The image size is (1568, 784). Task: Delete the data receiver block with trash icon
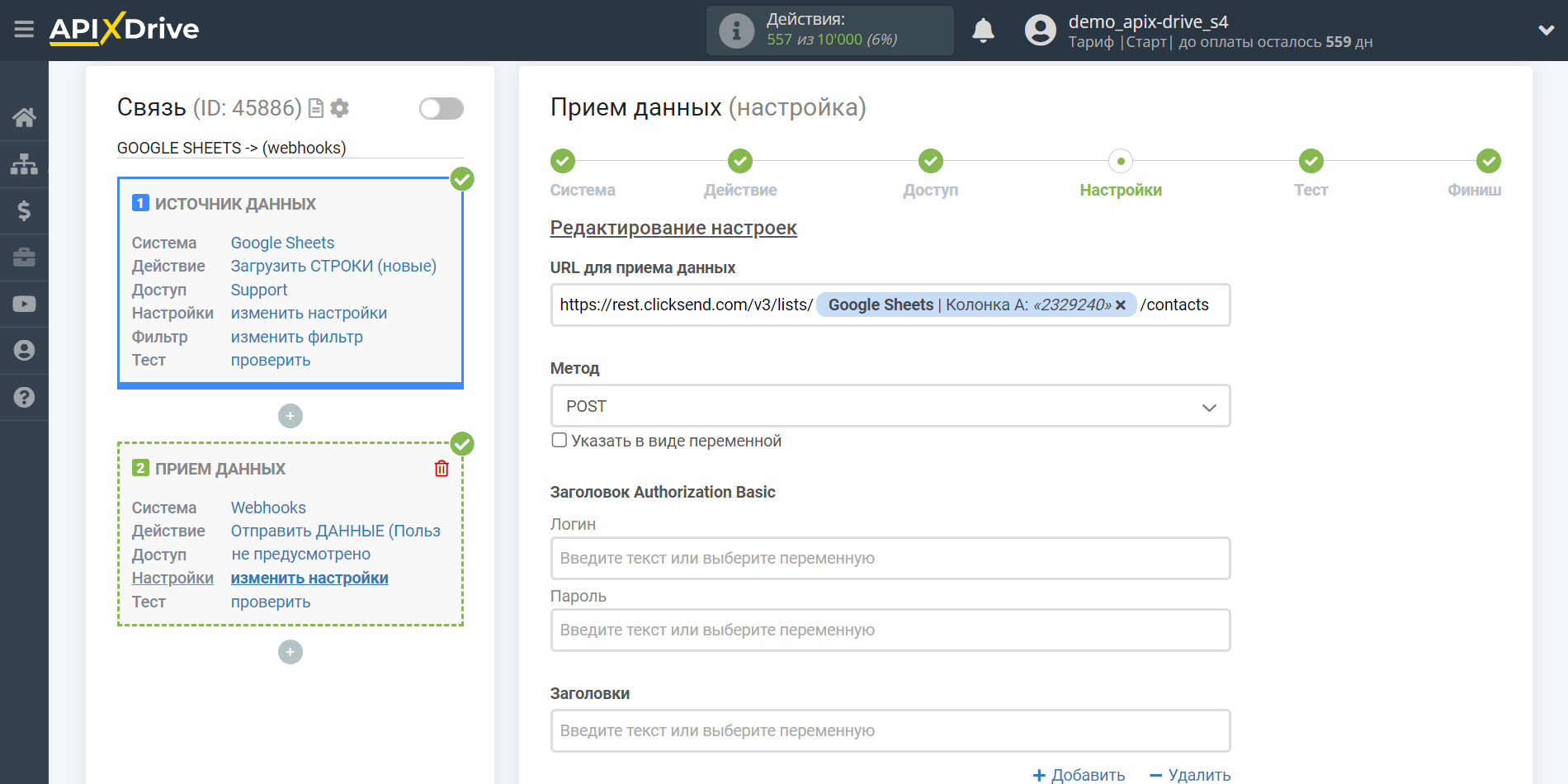coord(442,469)
